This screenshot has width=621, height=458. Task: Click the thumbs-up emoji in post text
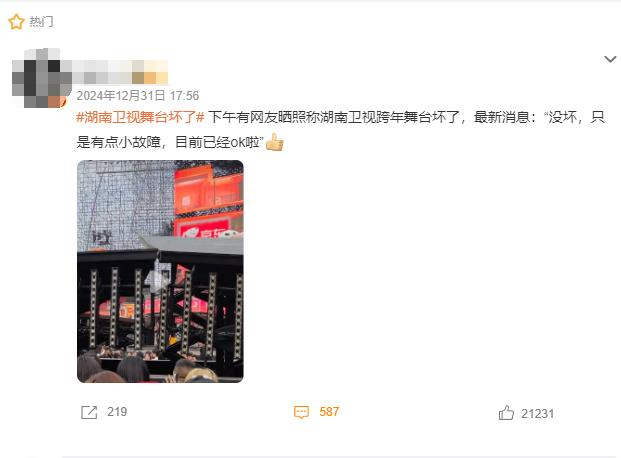click(274, 142)
